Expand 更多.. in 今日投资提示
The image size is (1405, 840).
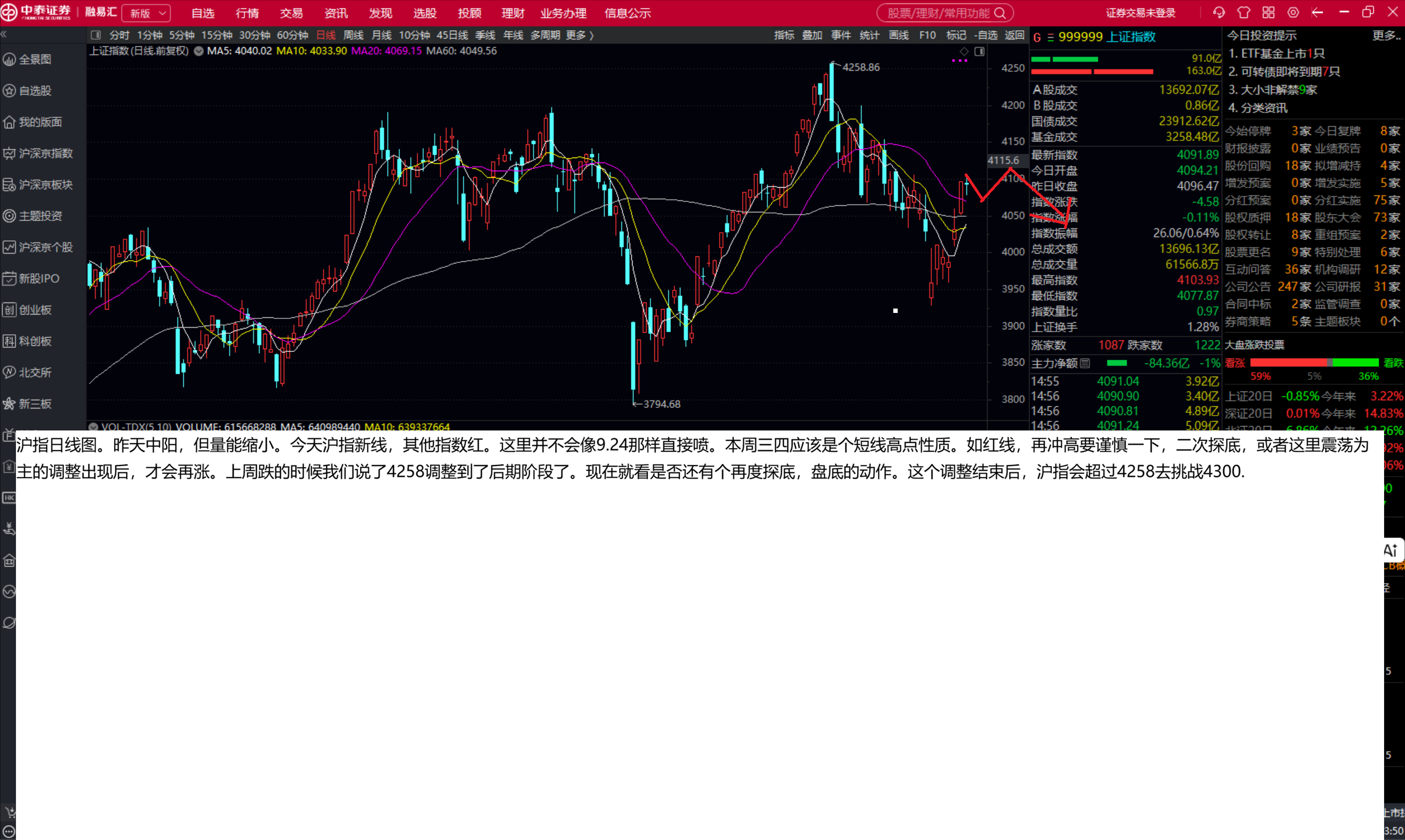[1386, 35]
